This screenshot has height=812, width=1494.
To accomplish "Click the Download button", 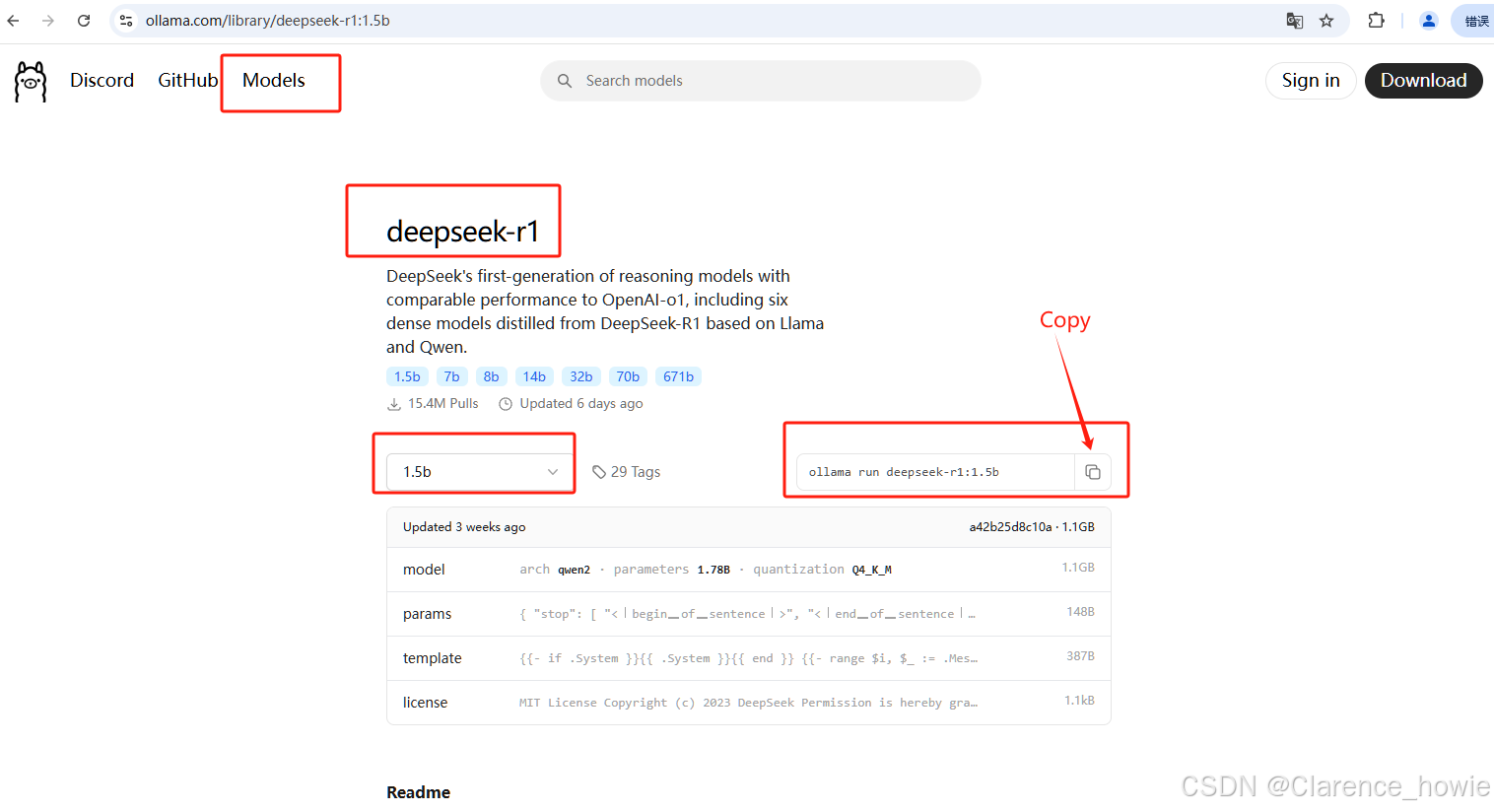I will [1423, 81].
